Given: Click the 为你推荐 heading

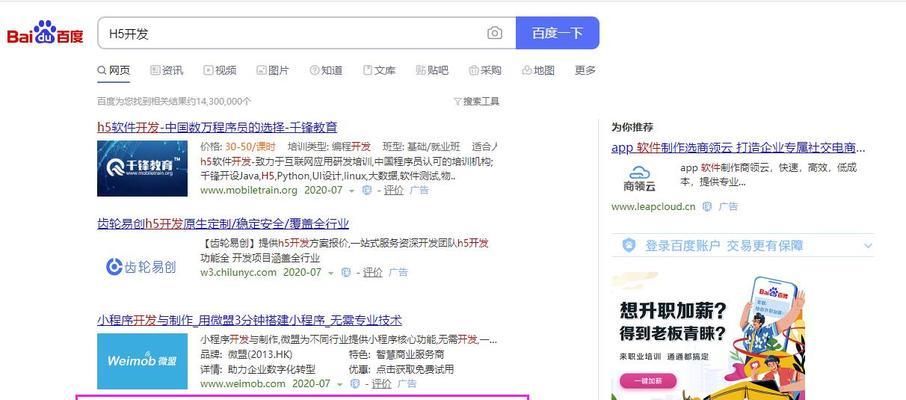Looking at the screenshot, I should pyautogui.click(x=633, y=127).
